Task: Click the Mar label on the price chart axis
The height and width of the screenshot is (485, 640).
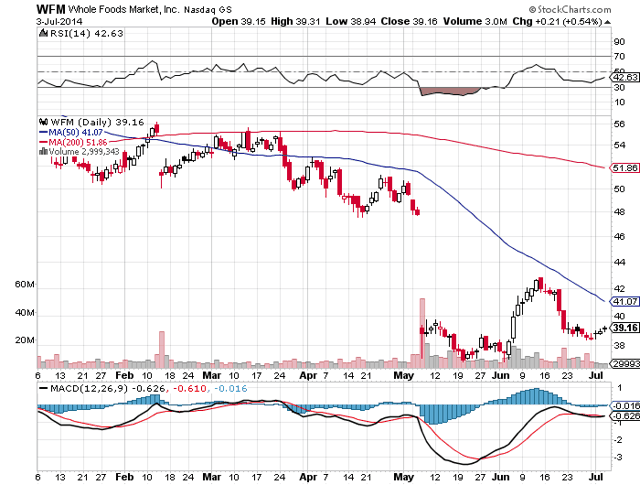Action: [x=212, y=376]
